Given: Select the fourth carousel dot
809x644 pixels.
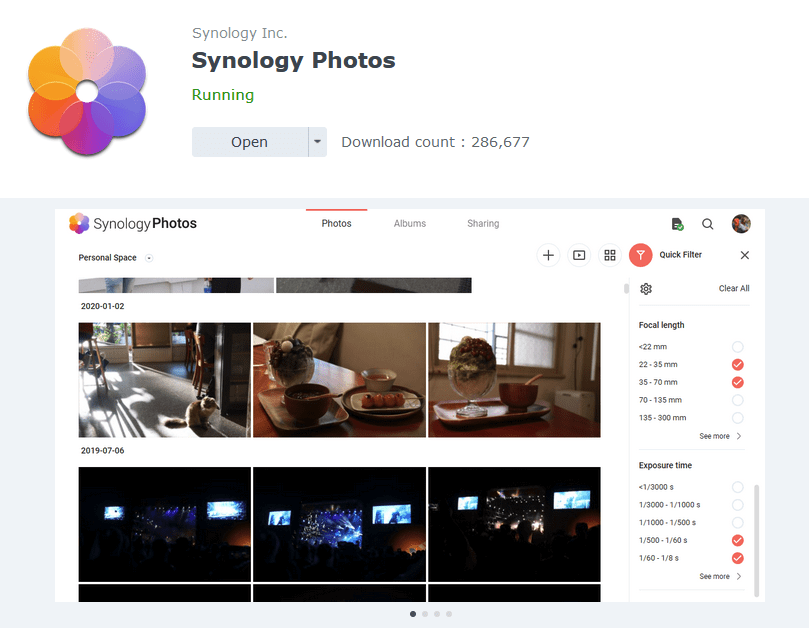Looking at the screenshot, I should point(449,614).
